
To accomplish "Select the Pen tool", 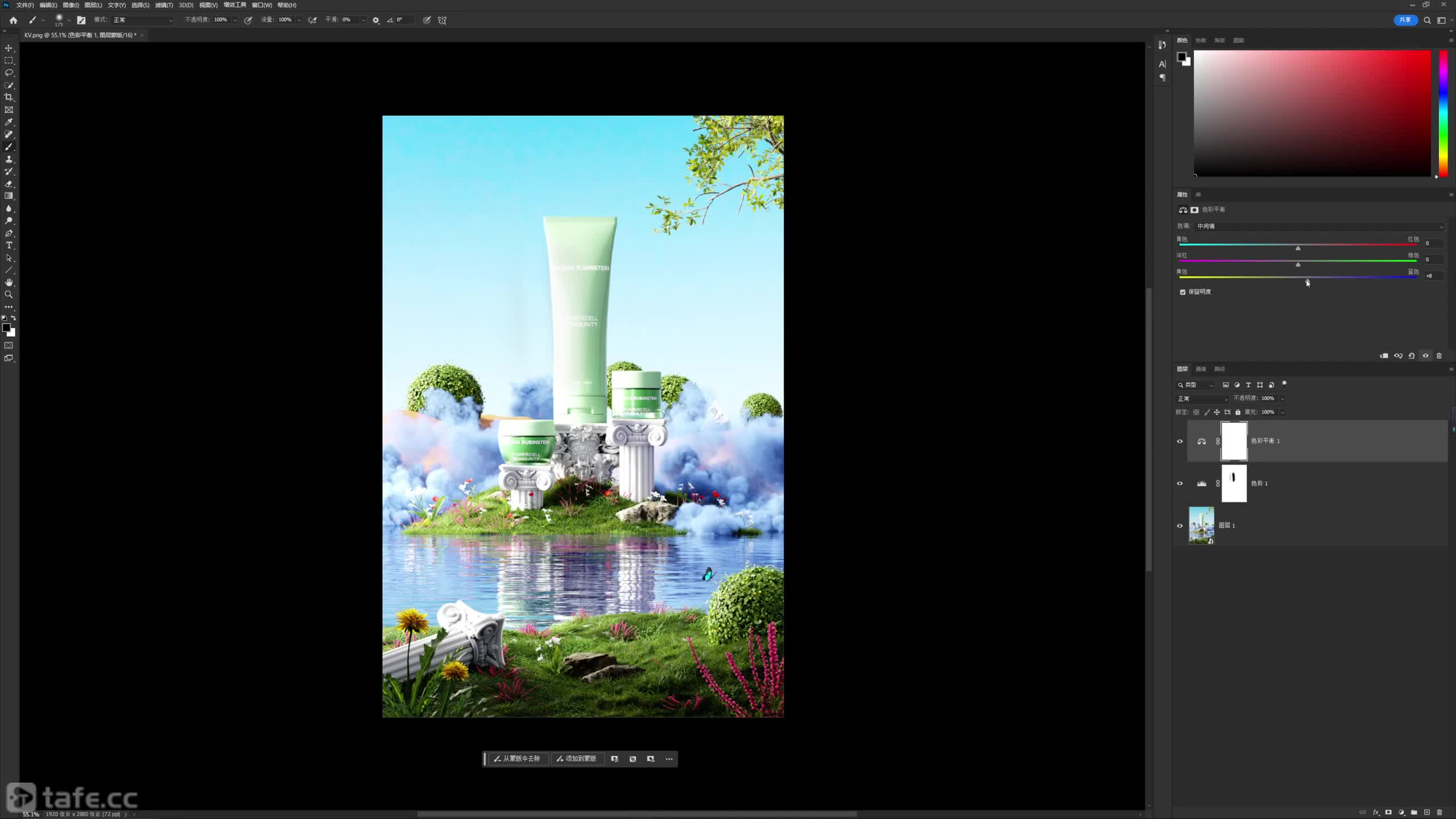I will tap(9, 233).
